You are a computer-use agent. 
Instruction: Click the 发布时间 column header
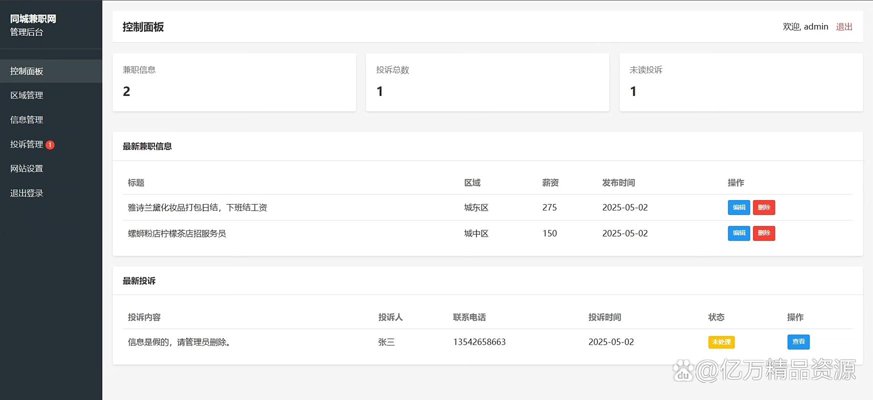(618, 183)
